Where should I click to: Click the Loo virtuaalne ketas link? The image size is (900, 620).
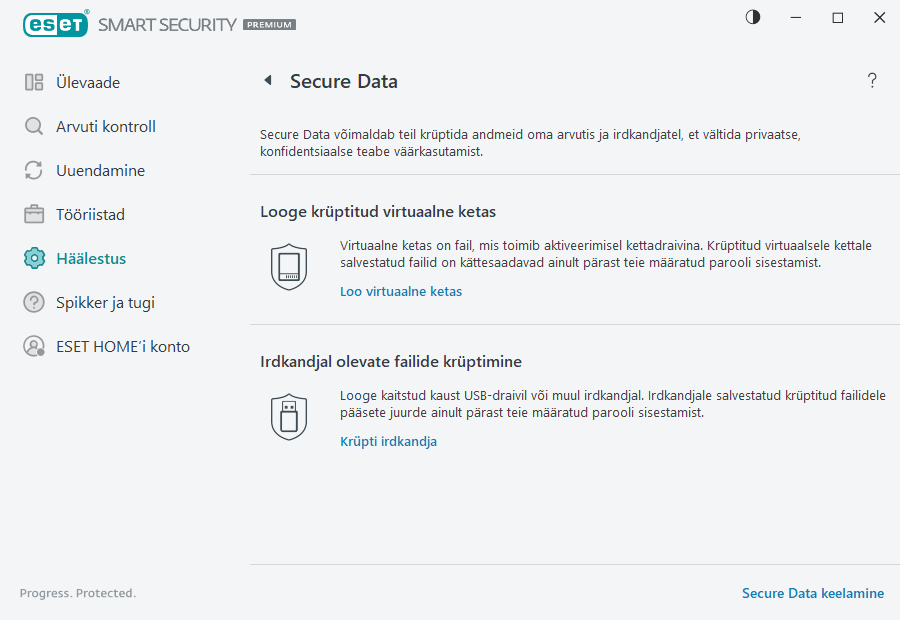(x=401, y=291)
